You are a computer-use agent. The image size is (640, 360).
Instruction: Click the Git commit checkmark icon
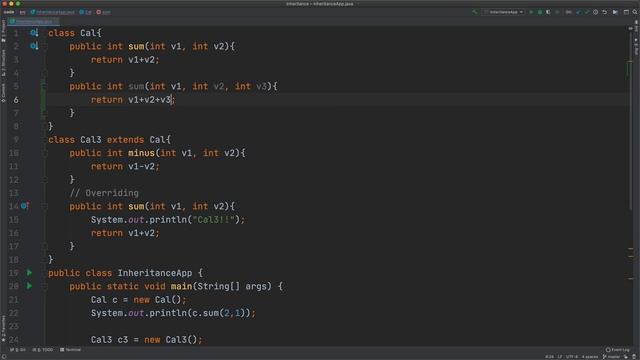(587, 12)
